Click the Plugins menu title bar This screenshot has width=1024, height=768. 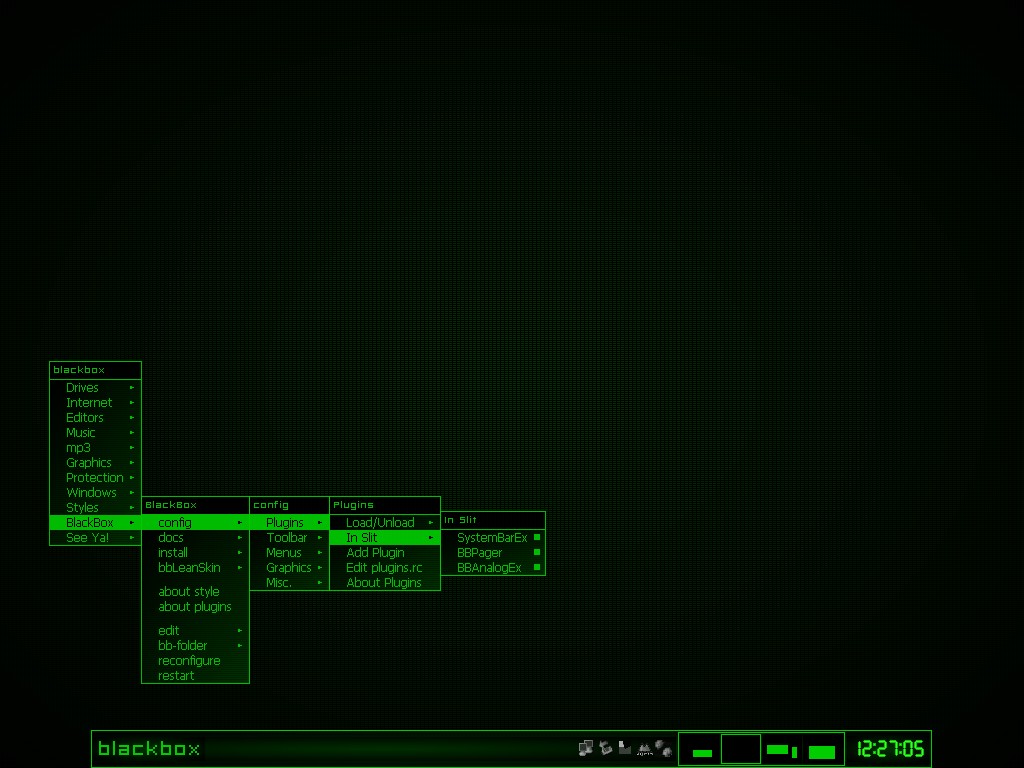[x=385, y=505]
